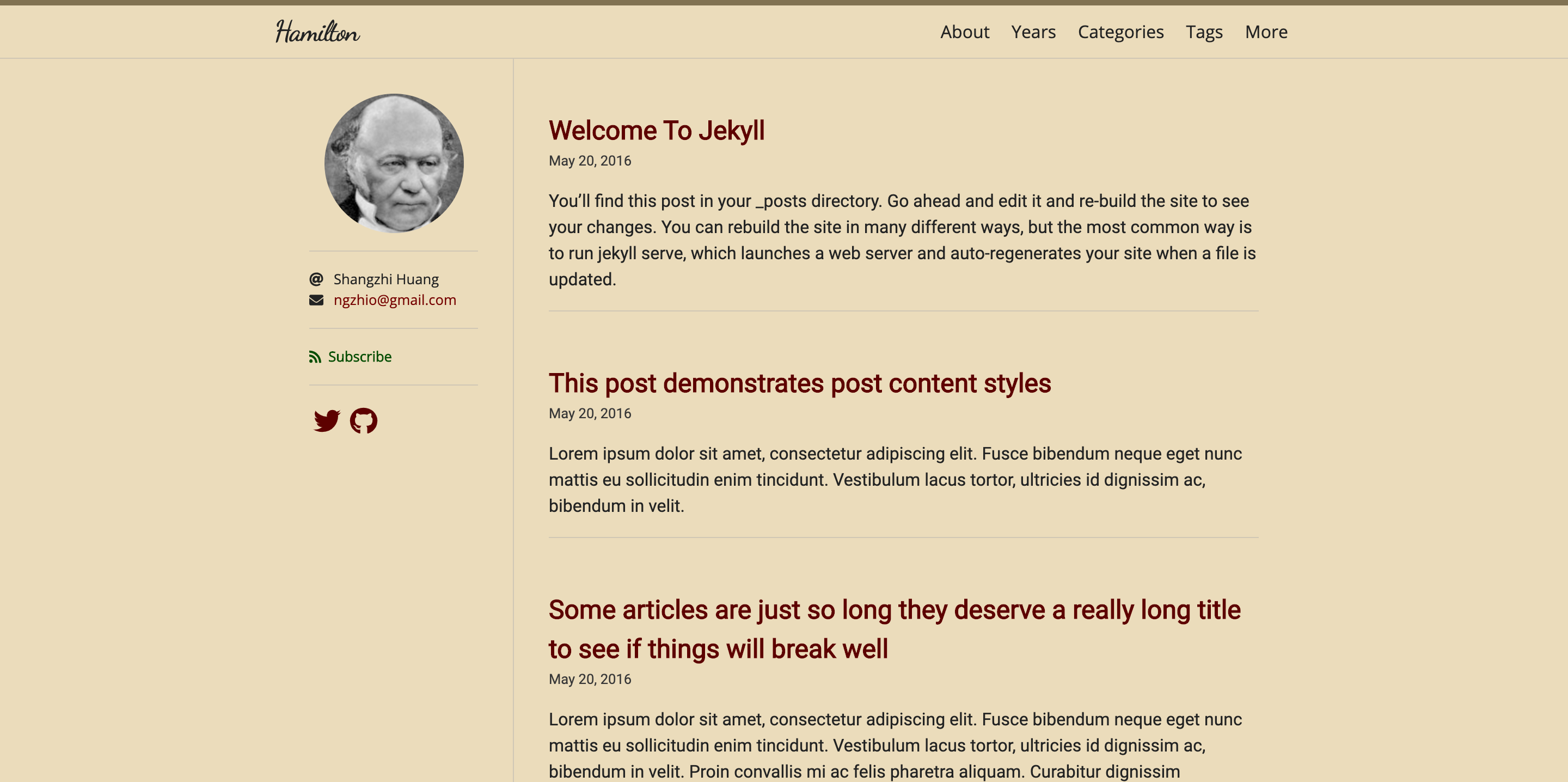
Task: Click the ngzhio@gmail.com email link
Action: click(394, 300)
